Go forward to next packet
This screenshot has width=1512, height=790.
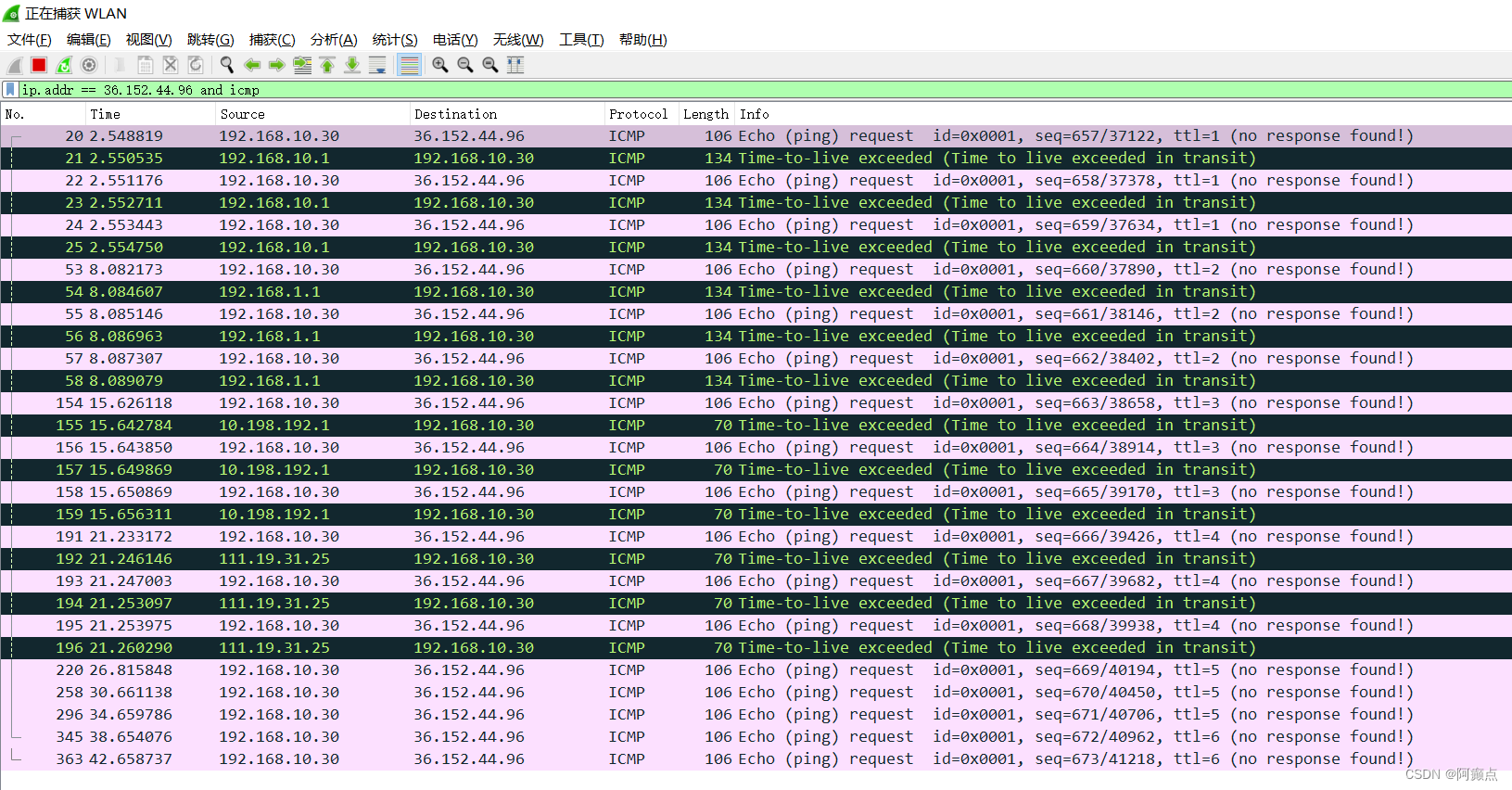pos(276,65)
